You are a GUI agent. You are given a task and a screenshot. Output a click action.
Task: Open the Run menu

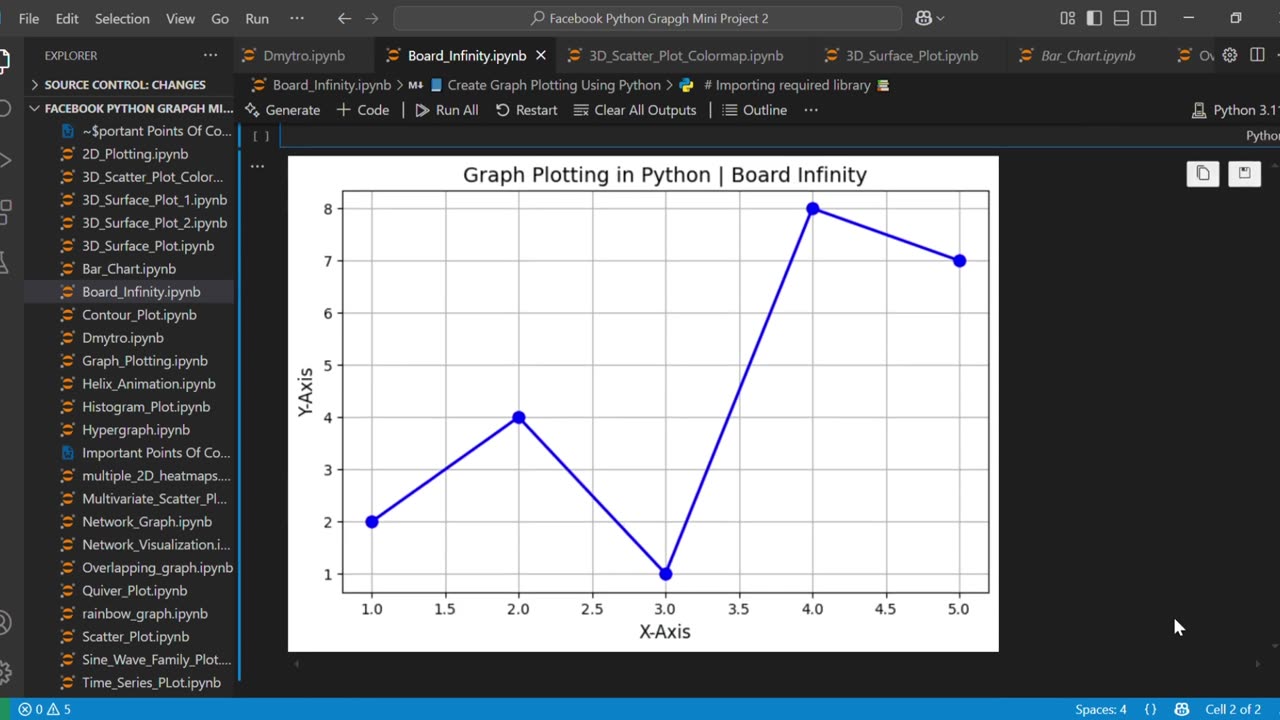pos(257,18)
